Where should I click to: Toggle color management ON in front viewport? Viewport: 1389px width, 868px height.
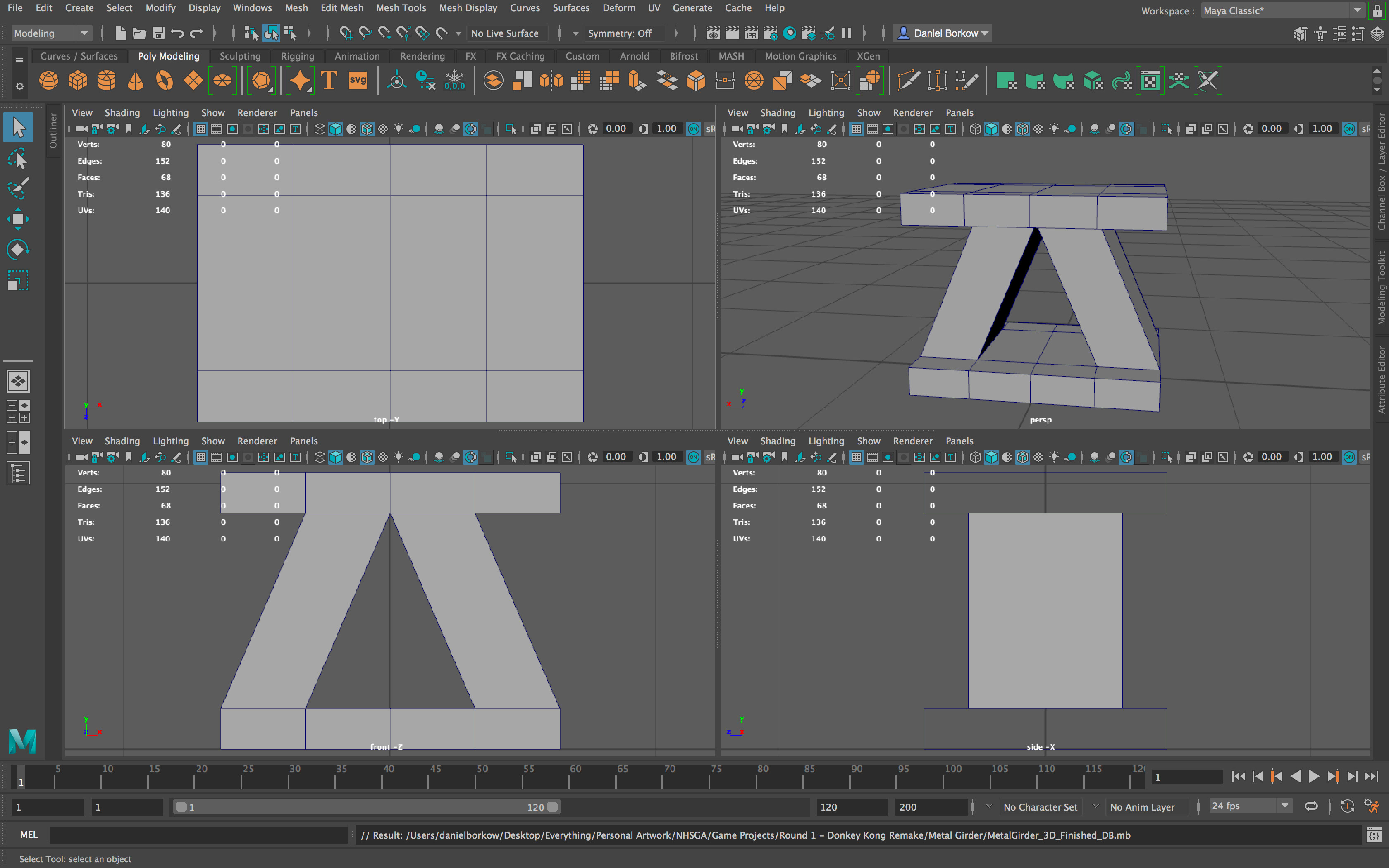[693, 457]
